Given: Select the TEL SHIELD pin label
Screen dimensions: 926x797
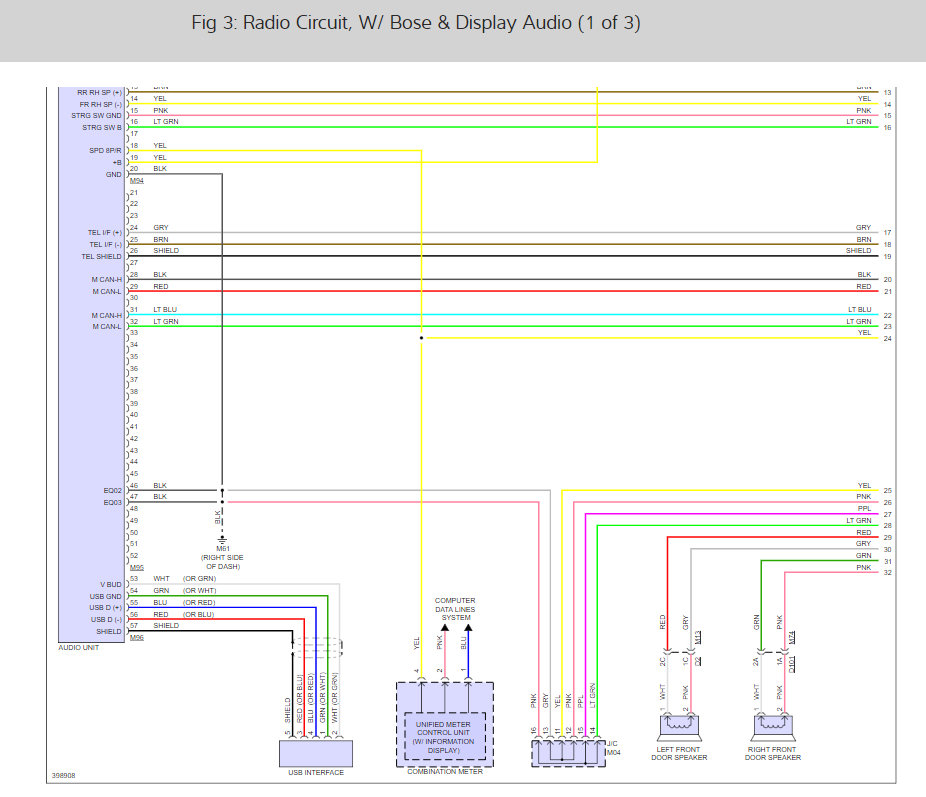Looking at the screenshot, I should 101,257.
